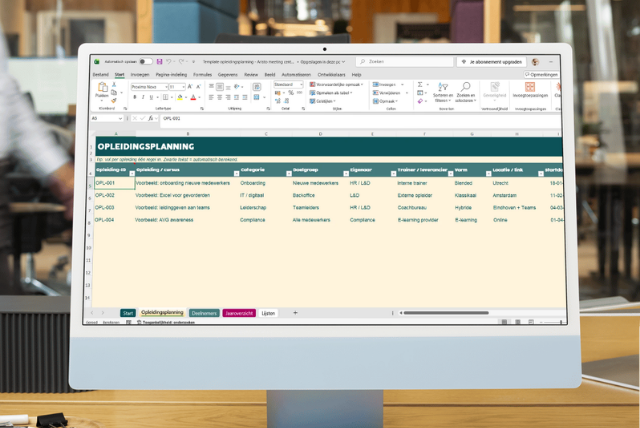Switch to the Jaaroverzicht sheet tab
This screenshot has width=640, height=428.
point(239,313)
